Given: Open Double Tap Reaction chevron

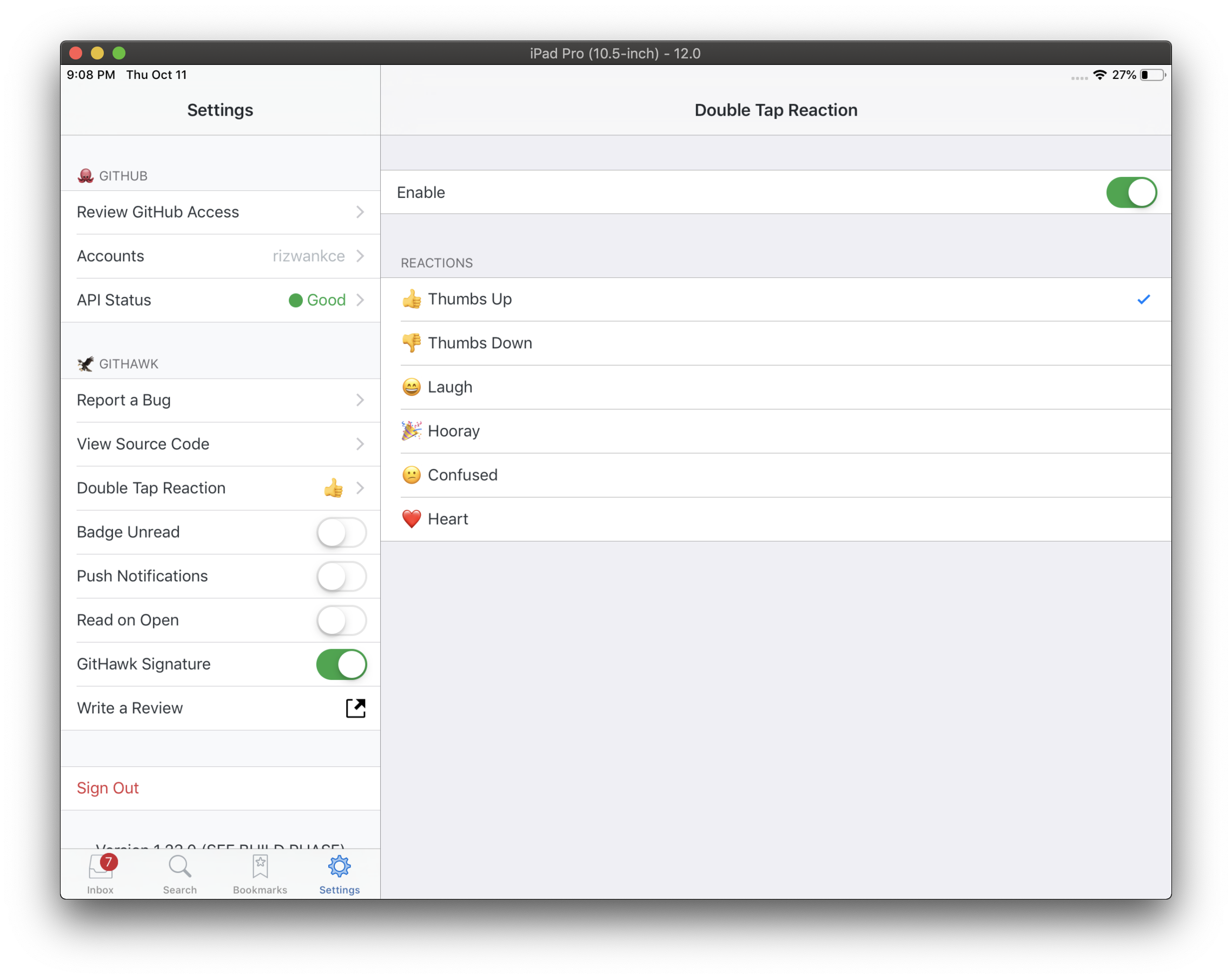Looking at the screenshot, I should point(360,488).
